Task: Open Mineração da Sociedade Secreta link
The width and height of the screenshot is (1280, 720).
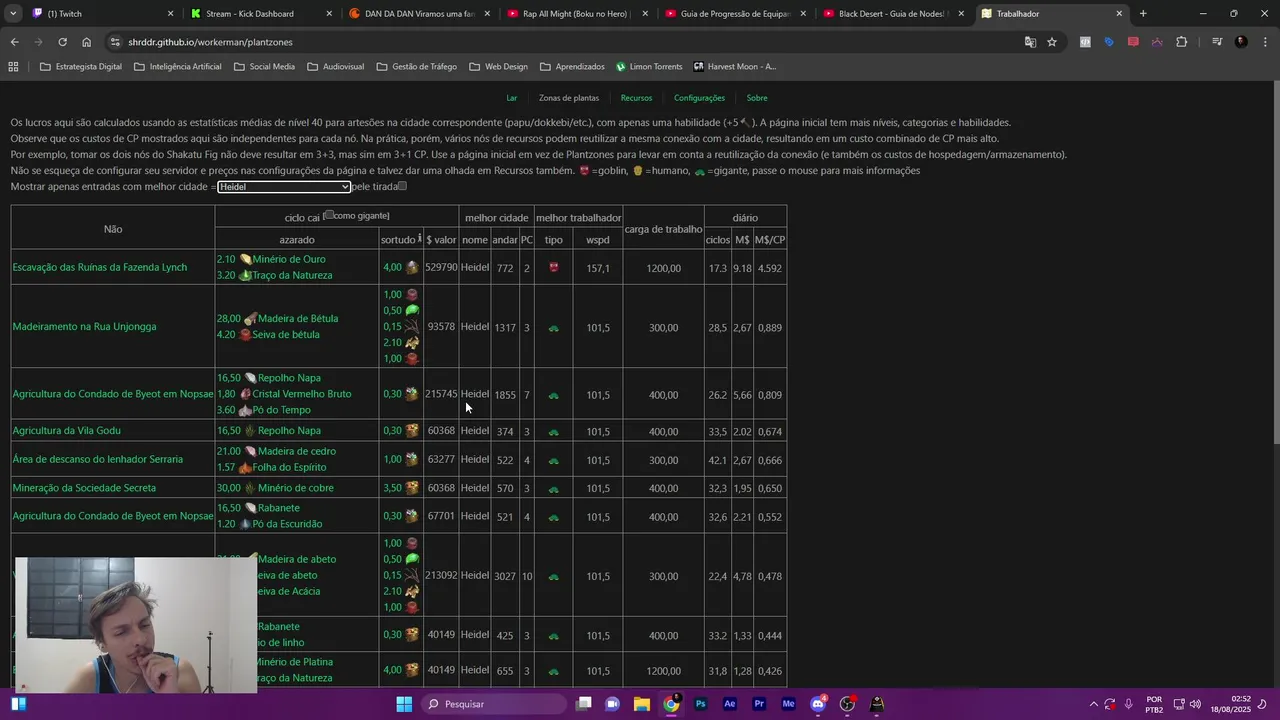Action: (84, 488)
